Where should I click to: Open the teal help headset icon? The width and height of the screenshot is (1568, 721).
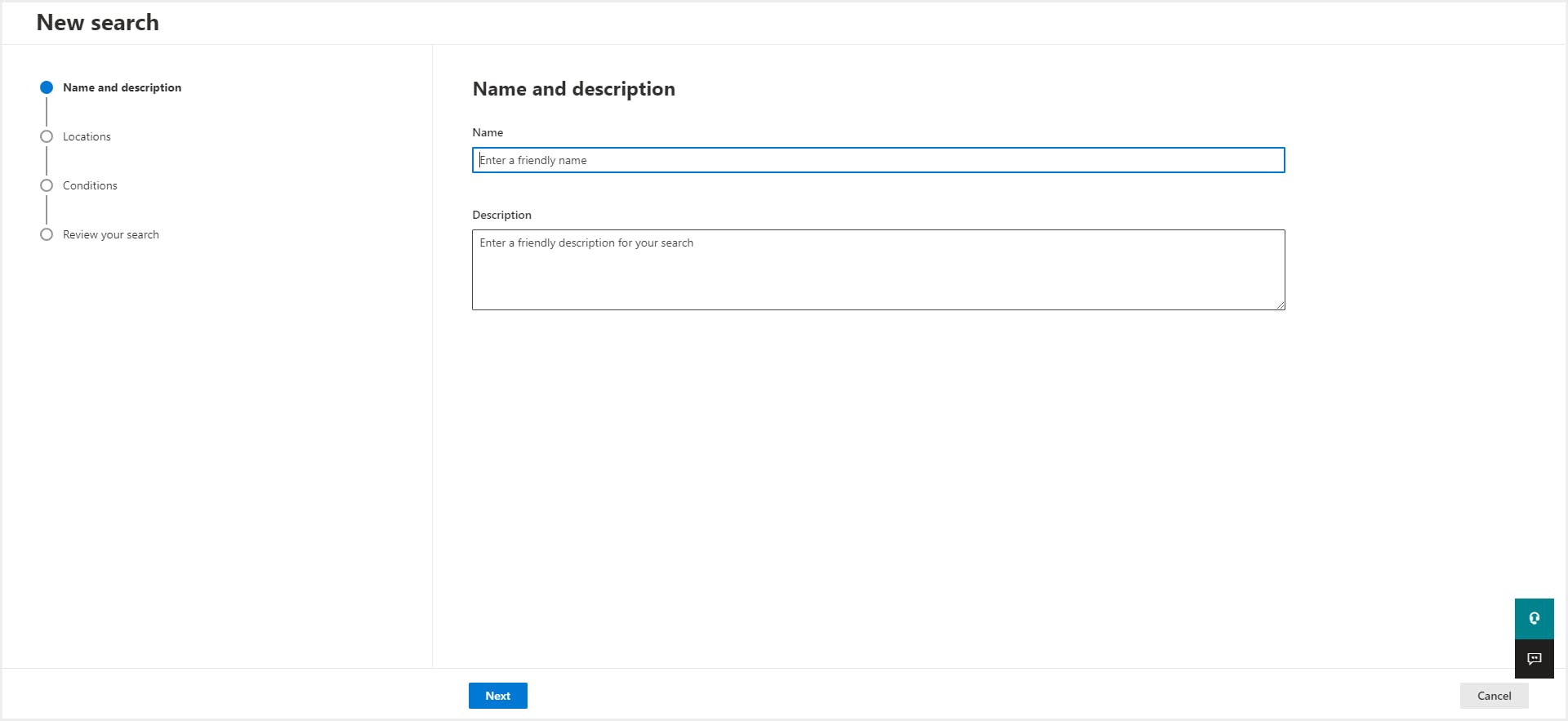point(1534,618)
